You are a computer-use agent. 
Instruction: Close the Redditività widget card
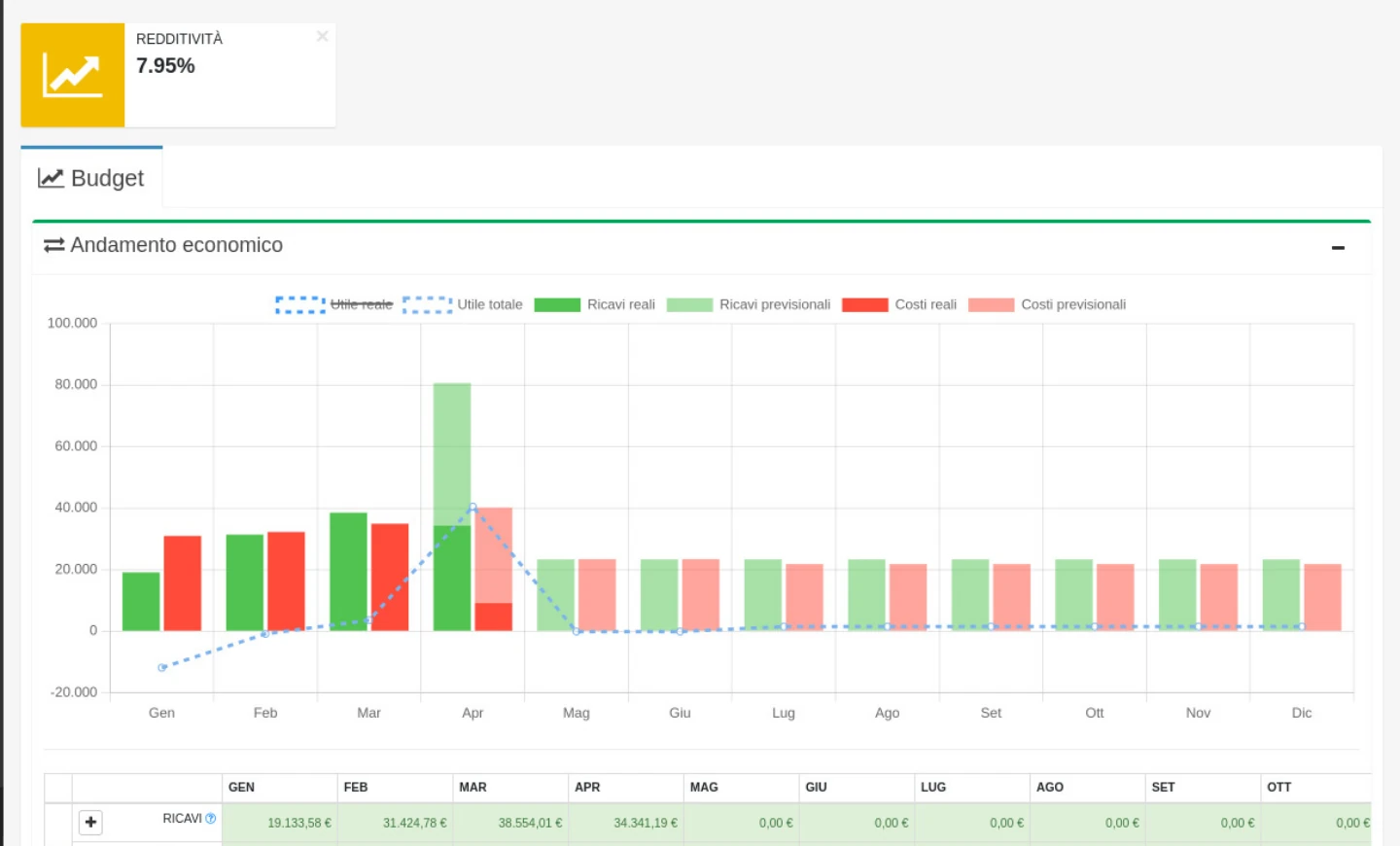322,37
